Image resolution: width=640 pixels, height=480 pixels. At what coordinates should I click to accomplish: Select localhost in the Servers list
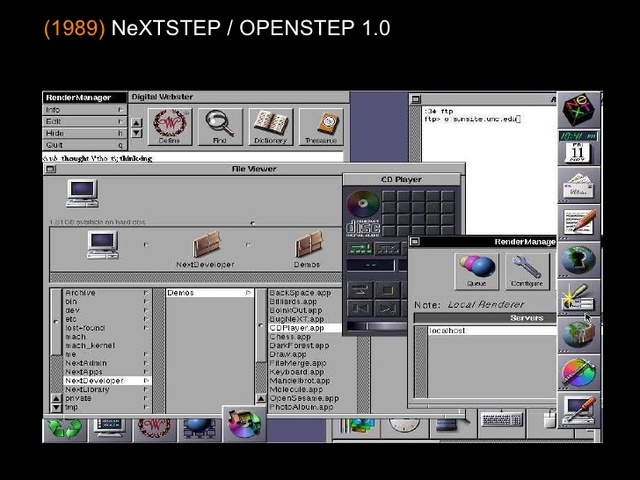click(492, 331)
